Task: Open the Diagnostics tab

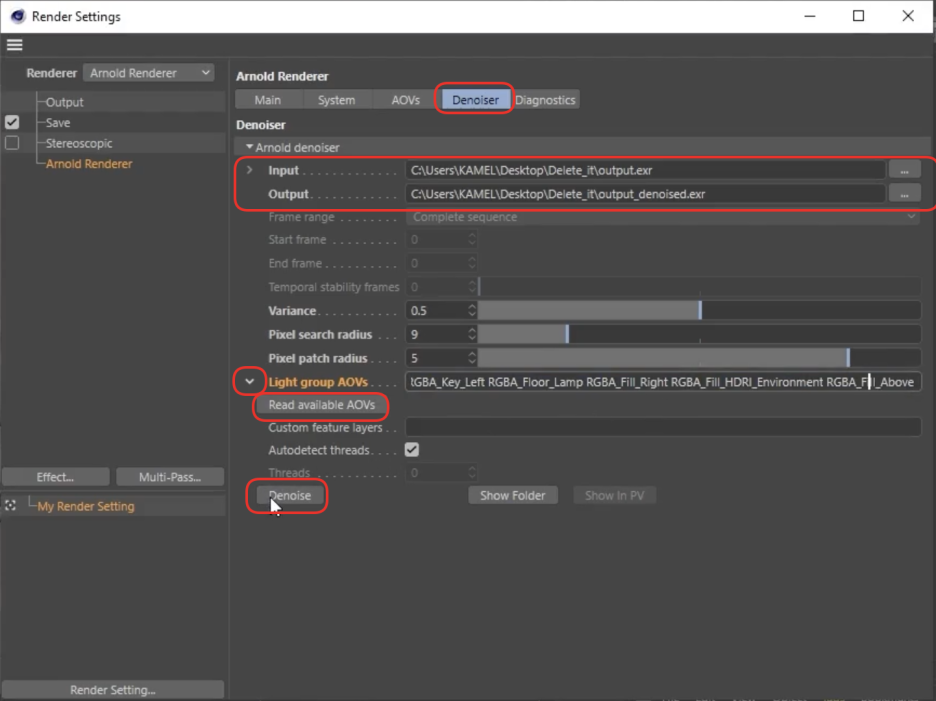Action: click(545, 100)
